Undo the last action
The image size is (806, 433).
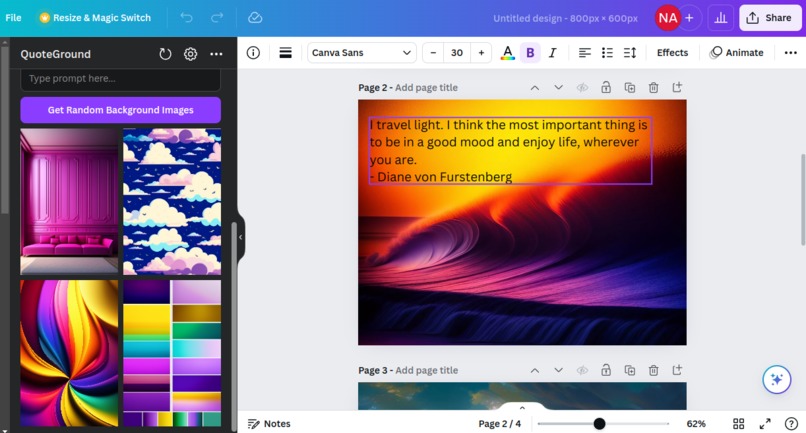[x=186, y=18]
